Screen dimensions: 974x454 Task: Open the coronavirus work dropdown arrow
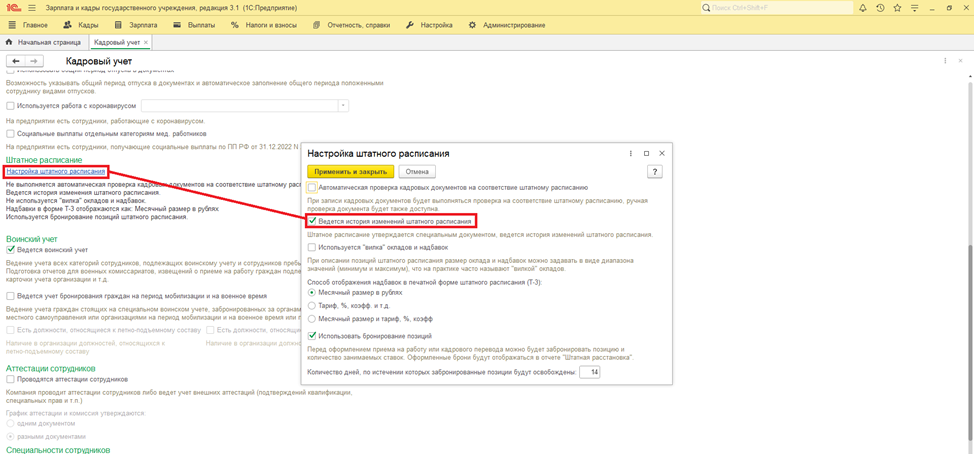click(x=342, y=106)
